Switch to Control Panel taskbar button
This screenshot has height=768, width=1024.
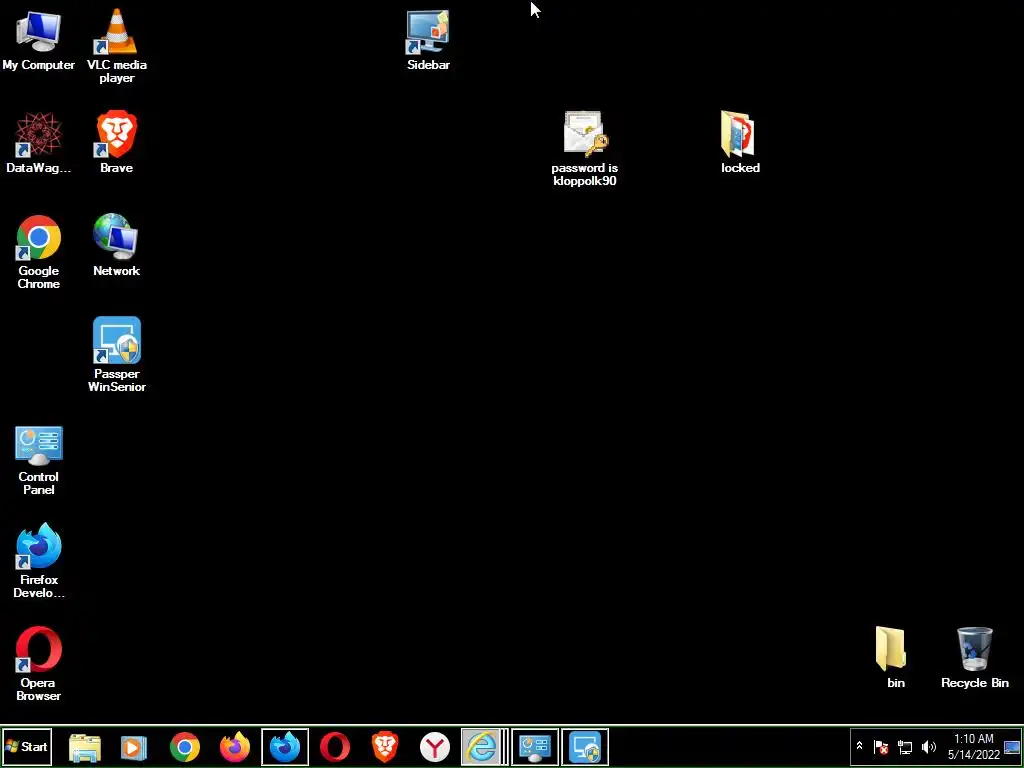click(535, 747)
